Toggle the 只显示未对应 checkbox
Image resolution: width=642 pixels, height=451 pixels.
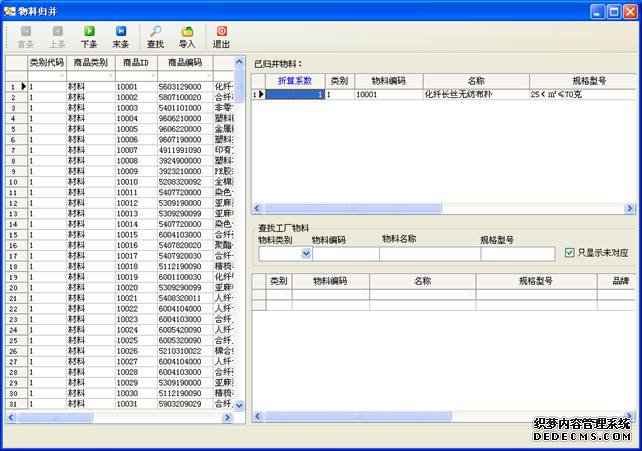click(x=570, y=253)
